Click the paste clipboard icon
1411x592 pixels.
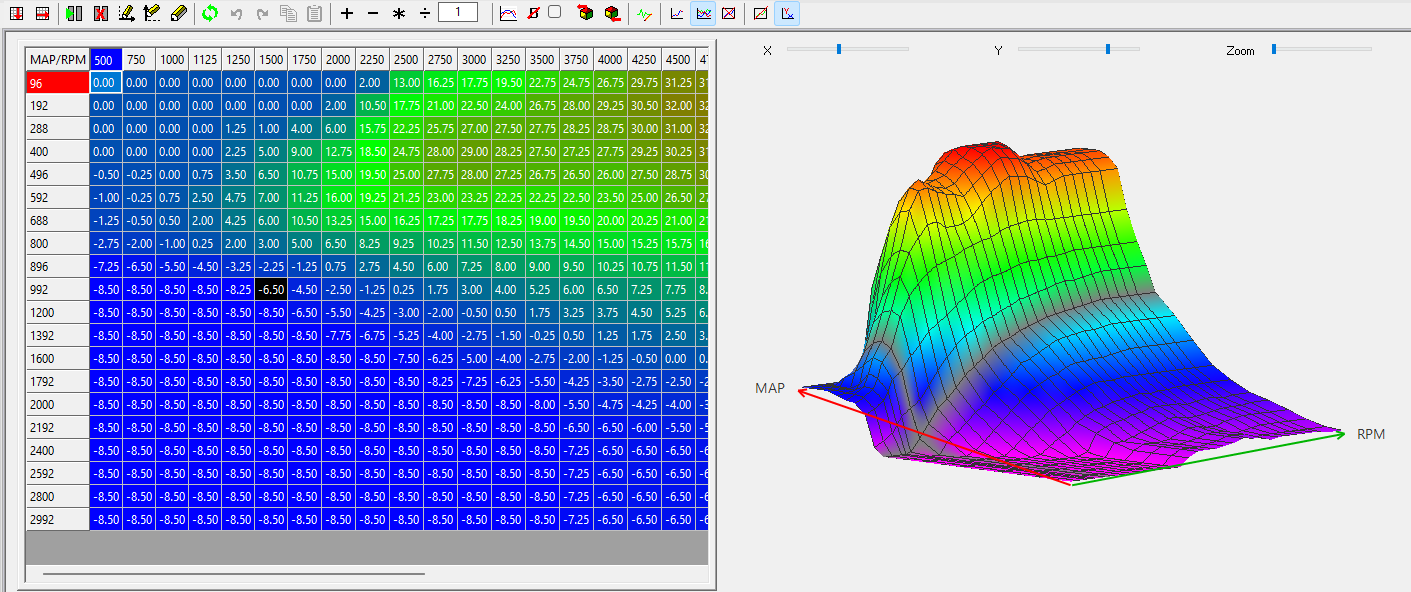pyautogui.click(x=314, y=13)
